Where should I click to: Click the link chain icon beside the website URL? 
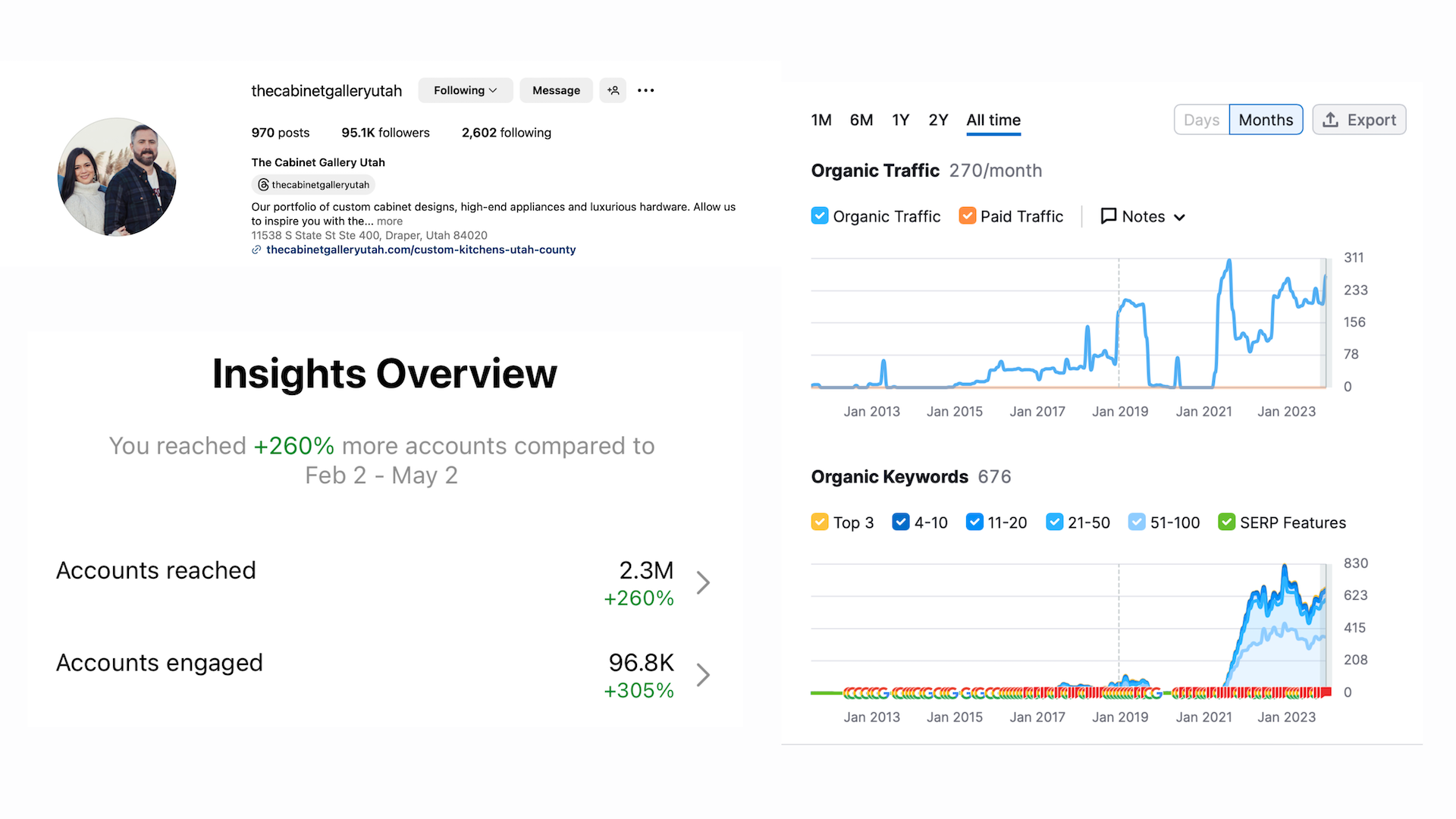pos(256,250)
